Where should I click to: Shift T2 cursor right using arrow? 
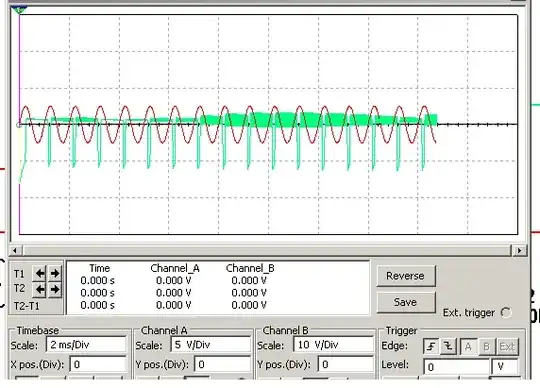[x=55, y=290]
